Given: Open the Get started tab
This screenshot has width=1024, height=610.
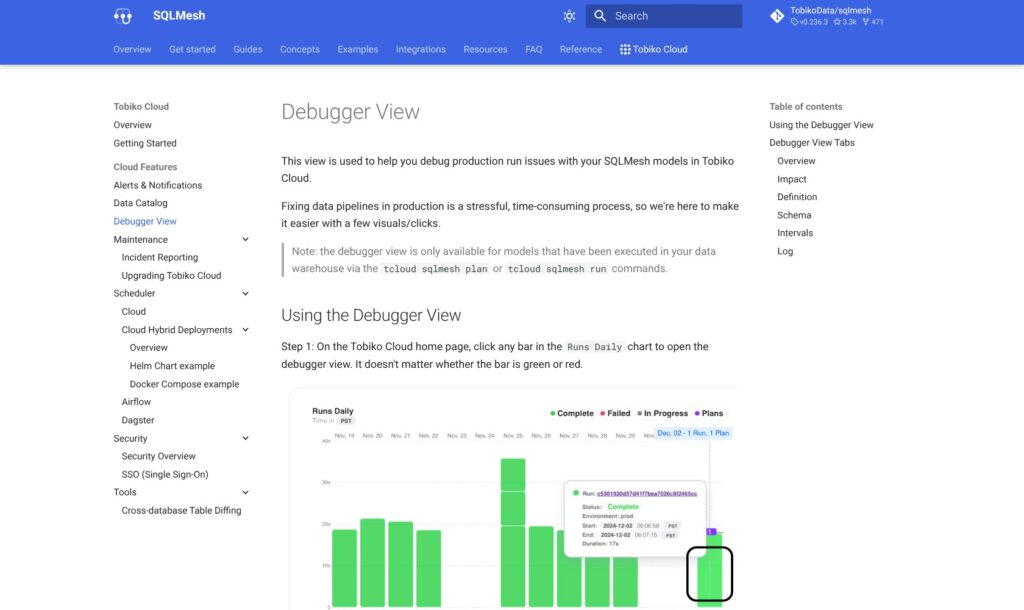Looking at the screenshot, I should coord(192,49).
